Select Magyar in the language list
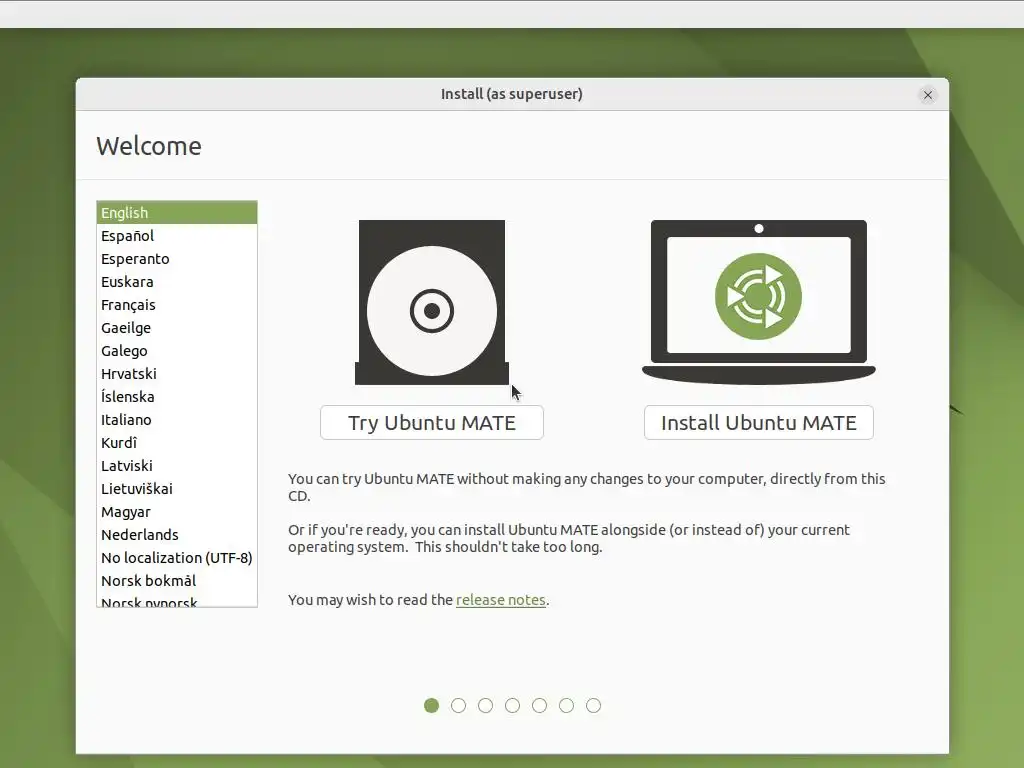Image resolution: width=1024 pixels, height=768 pixels. [177, 511]
